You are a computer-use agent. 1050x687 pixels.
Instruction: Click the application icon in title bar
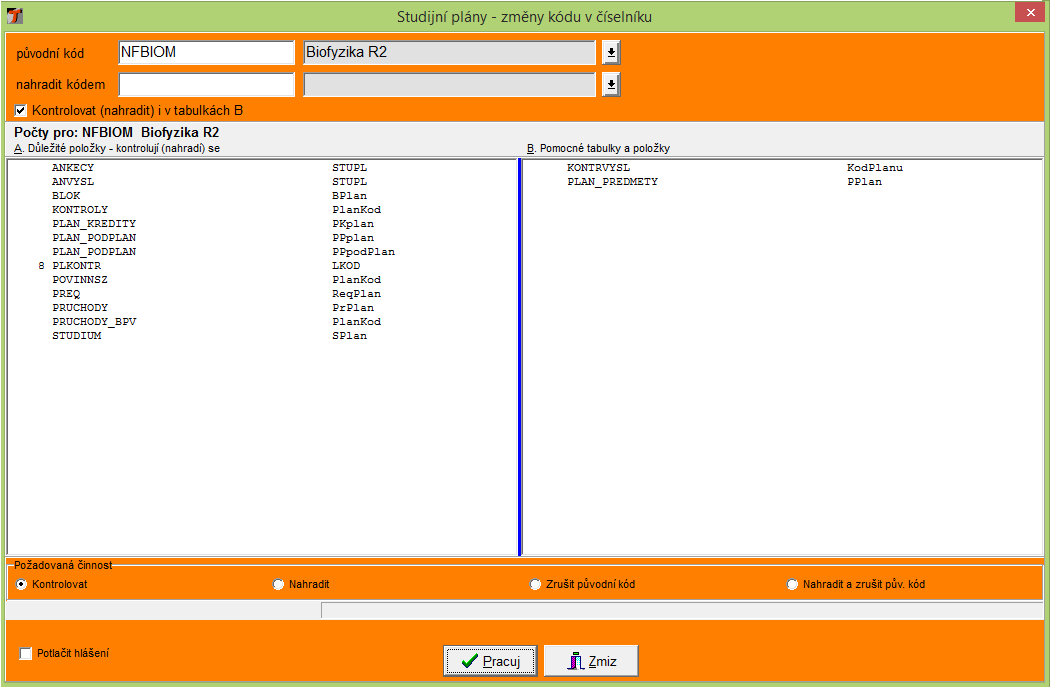tap(15, 16)
